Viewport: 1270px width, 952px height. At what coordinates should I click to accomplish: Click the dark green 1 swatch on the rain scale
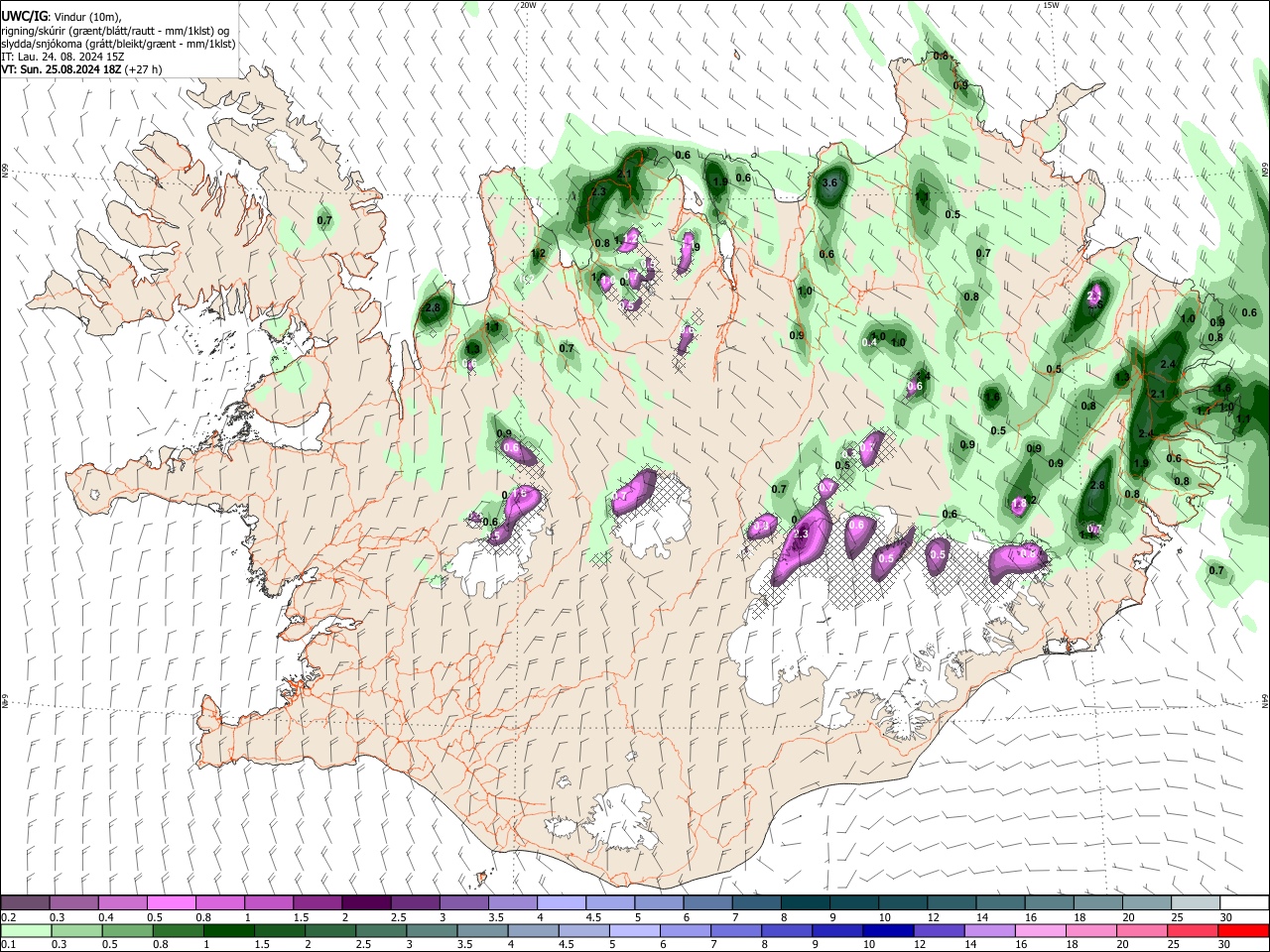coord(229,930)
